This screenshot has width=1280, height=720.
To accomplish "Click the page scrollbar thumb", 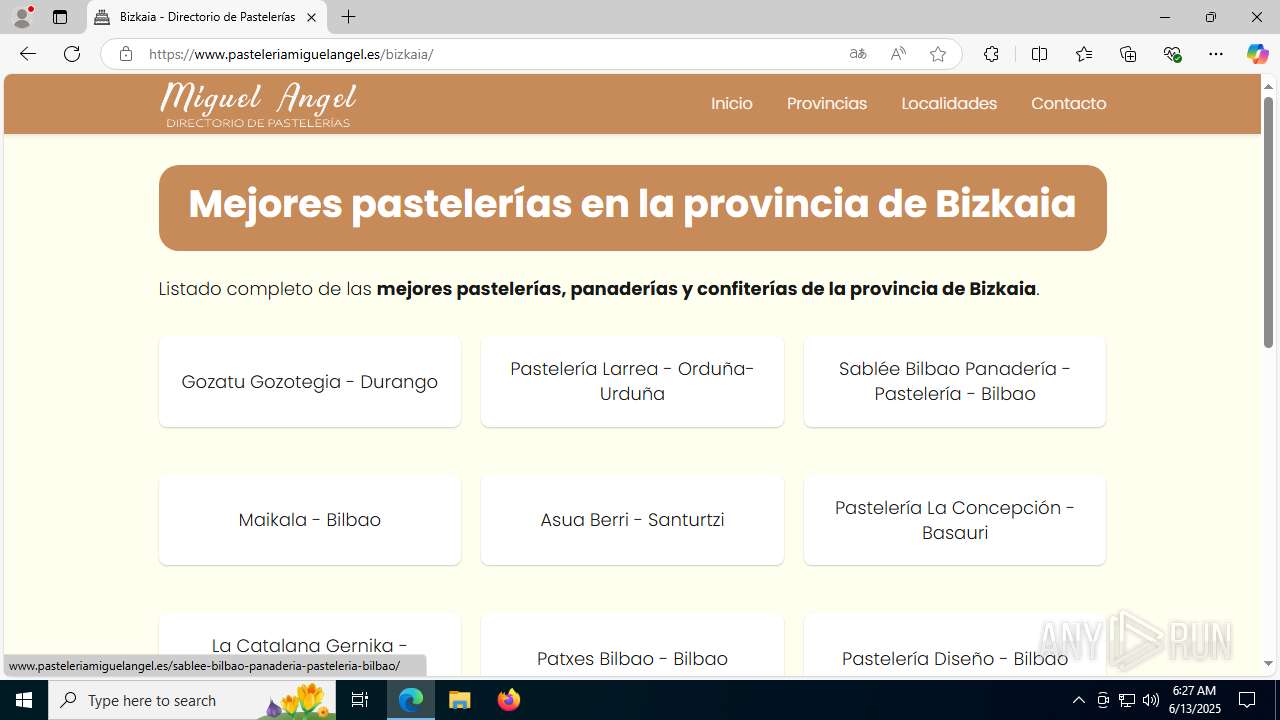I will click(1268, 222).
